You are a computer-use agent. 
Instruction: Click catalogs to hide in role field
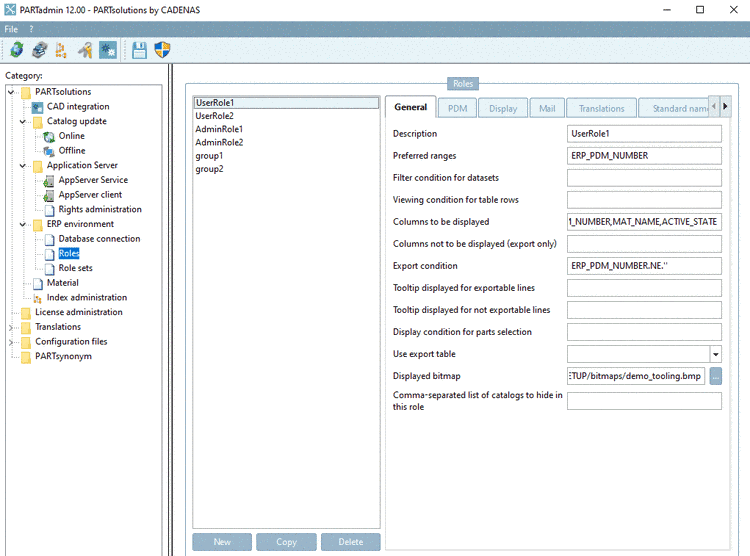click(x=644, y=401)
